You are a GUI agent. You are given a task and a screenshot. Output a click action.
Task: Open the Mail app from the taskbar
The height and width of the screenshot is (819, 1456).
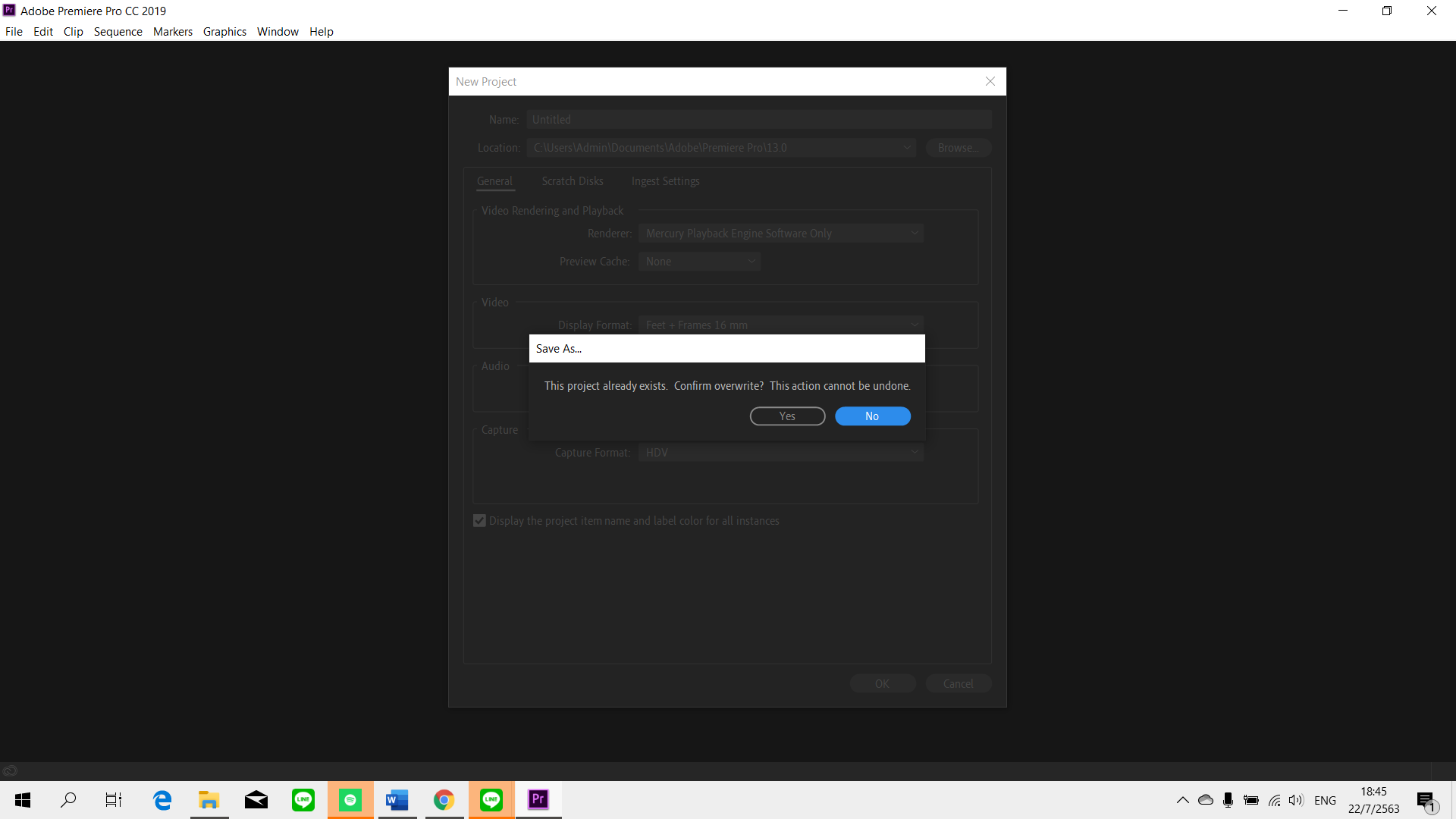(x=256, y=800)
